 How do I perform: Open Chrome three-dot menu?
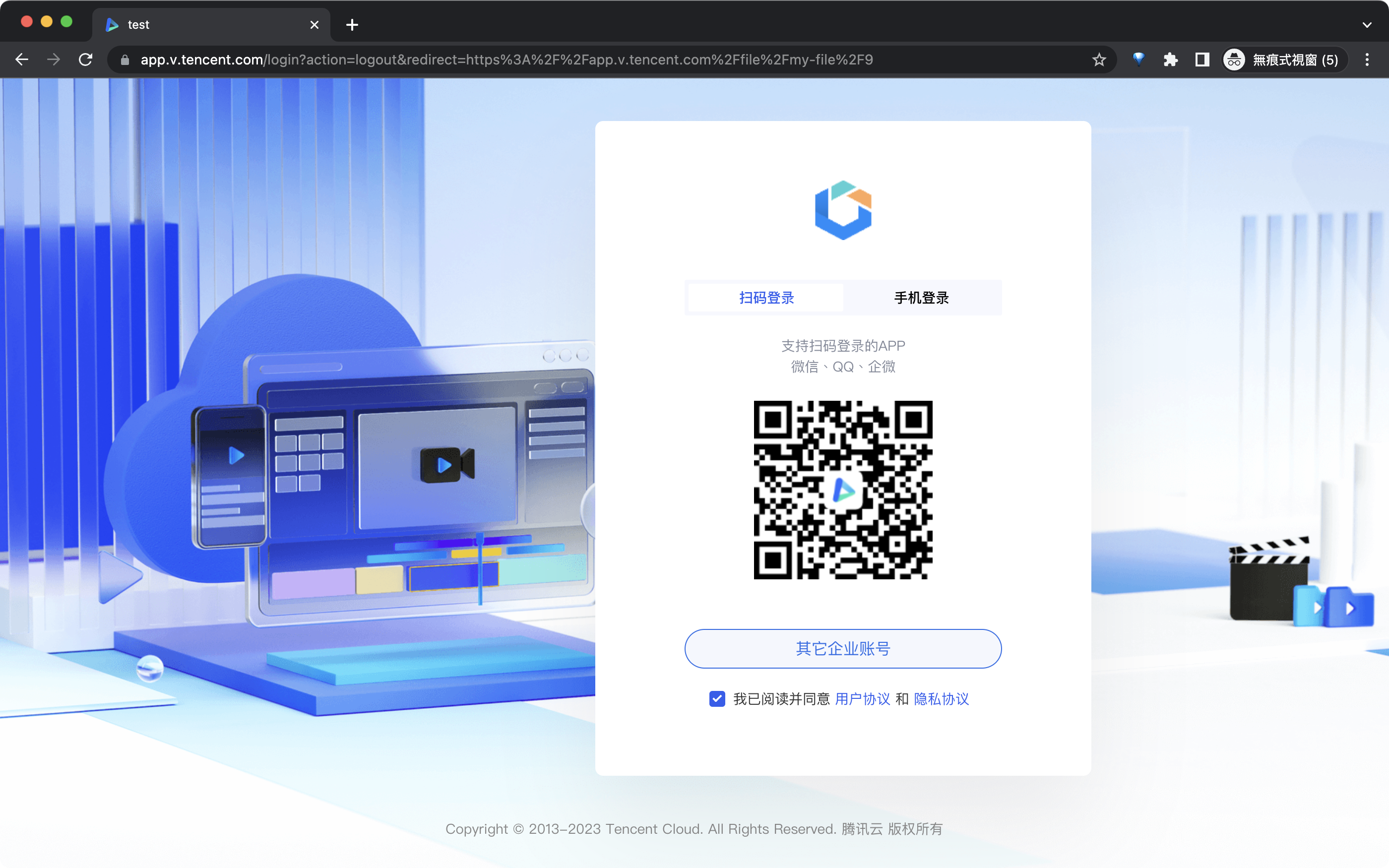tap(1367, 60)
